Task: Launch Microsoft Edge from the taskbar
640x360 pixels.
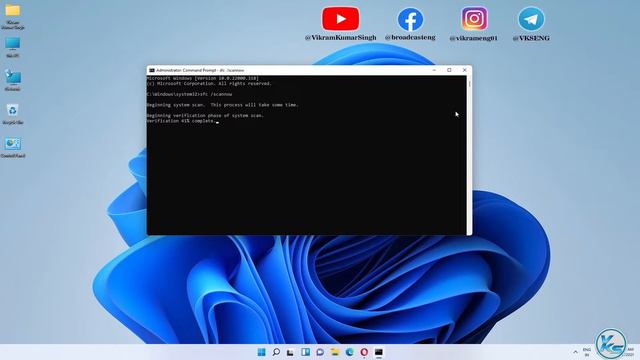Action: click(350, 352)
